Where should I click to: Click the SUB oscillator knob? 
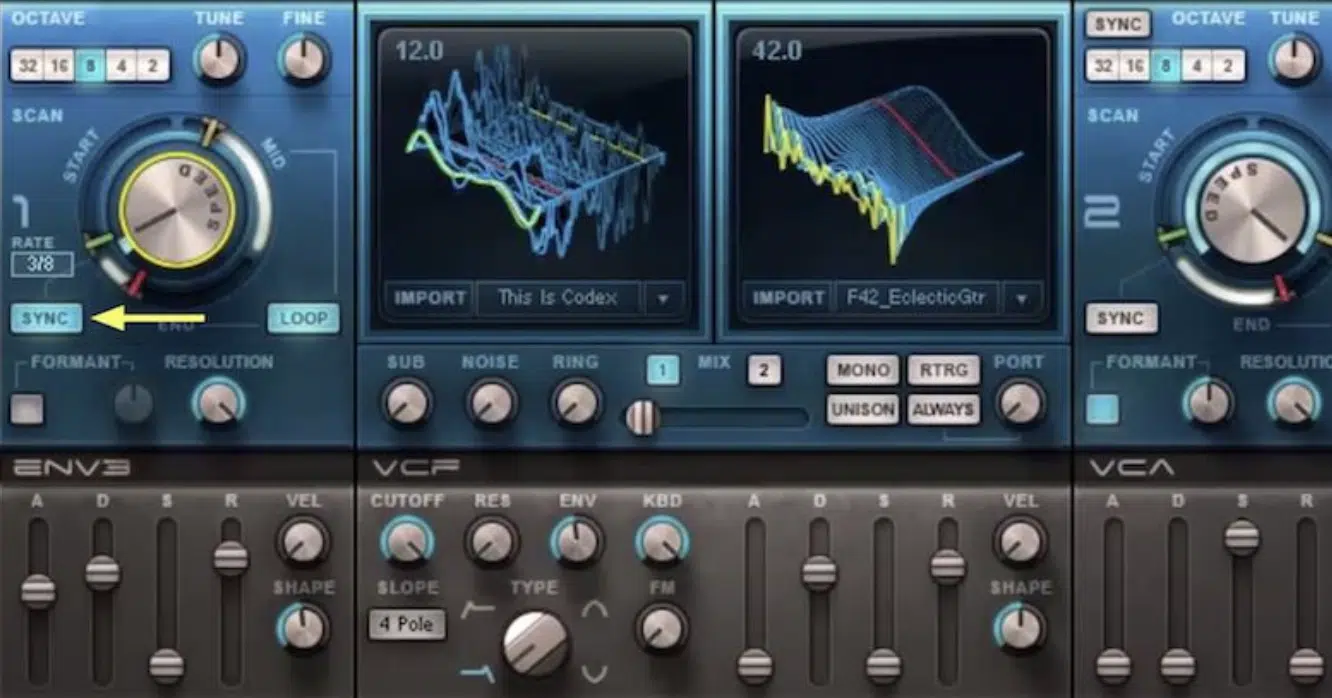pyautogui.click(x=406, y=403)
